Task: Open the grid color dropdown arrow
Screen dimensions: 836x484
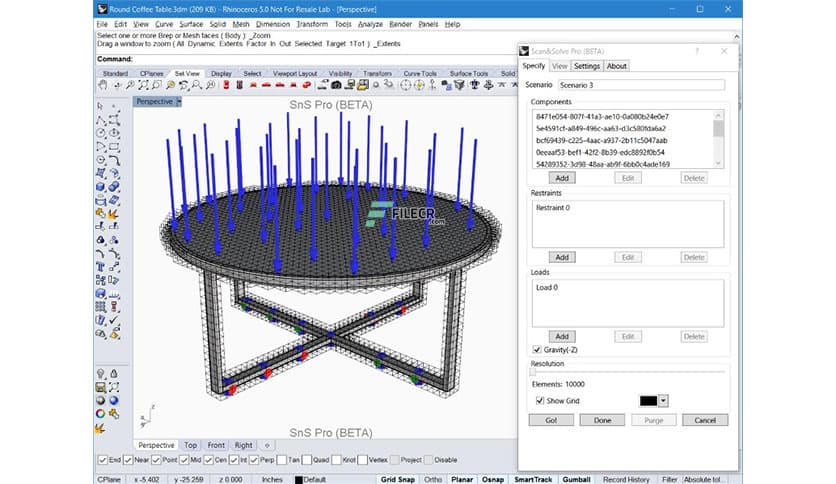Action: click(663, 401)
